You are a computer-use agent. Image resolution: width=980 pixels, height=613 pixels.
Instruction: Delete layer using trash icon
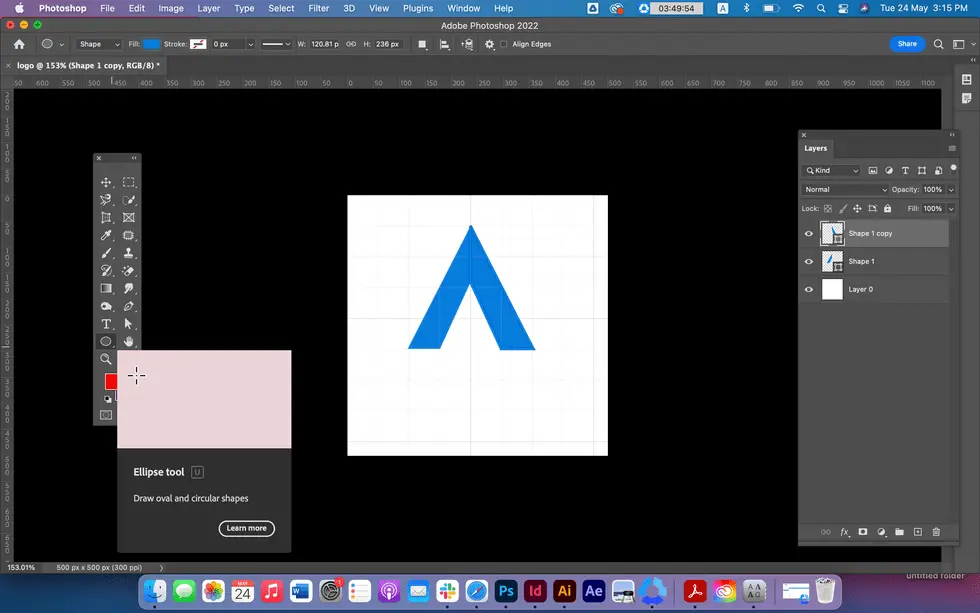936,532
